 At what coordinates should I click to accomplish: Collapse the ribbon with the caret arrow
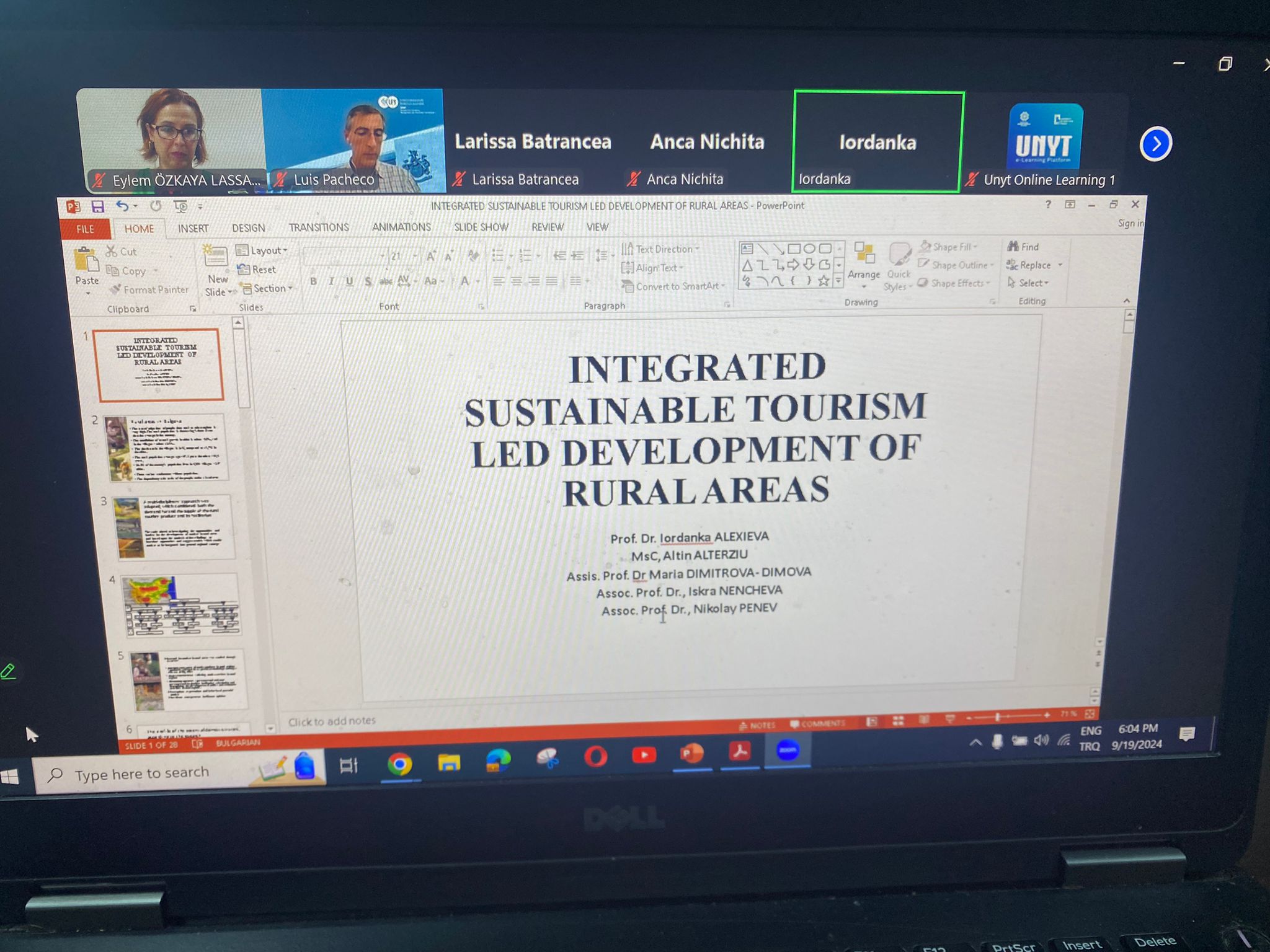click(x=1127, y=301)
